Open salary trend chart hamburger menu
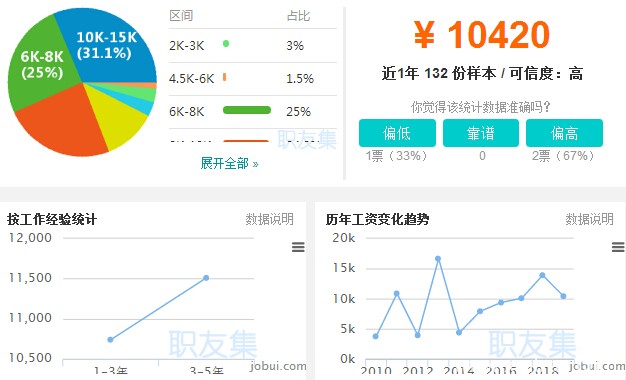Screen dimensions: 626x380 (618, 247)
